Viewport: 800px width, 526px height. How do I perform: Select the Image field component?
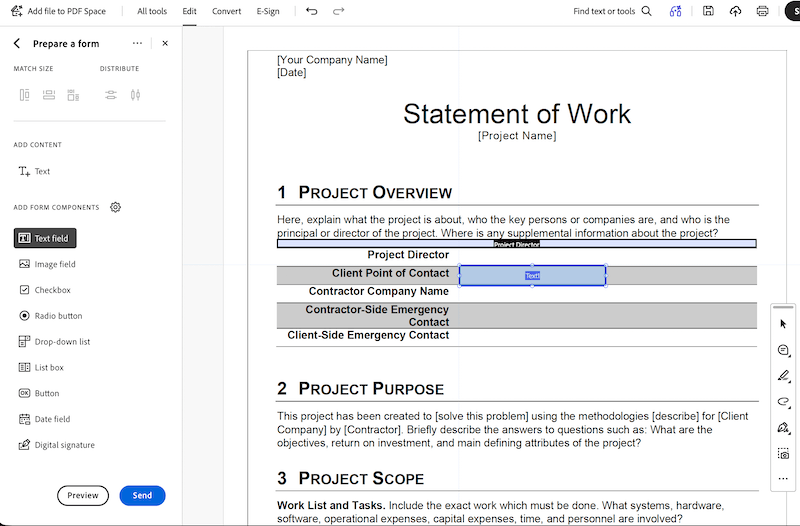pyautogui.click(x=47, y=264)
